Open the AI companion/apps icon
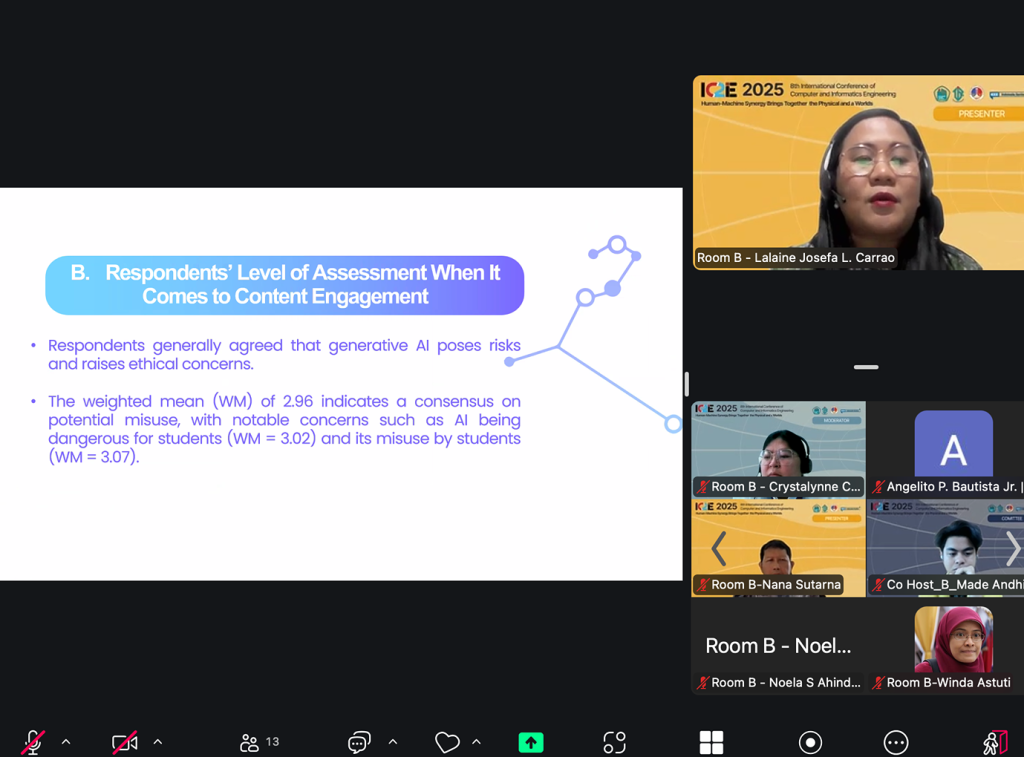 pyautogui.click(x=614, y=742)
